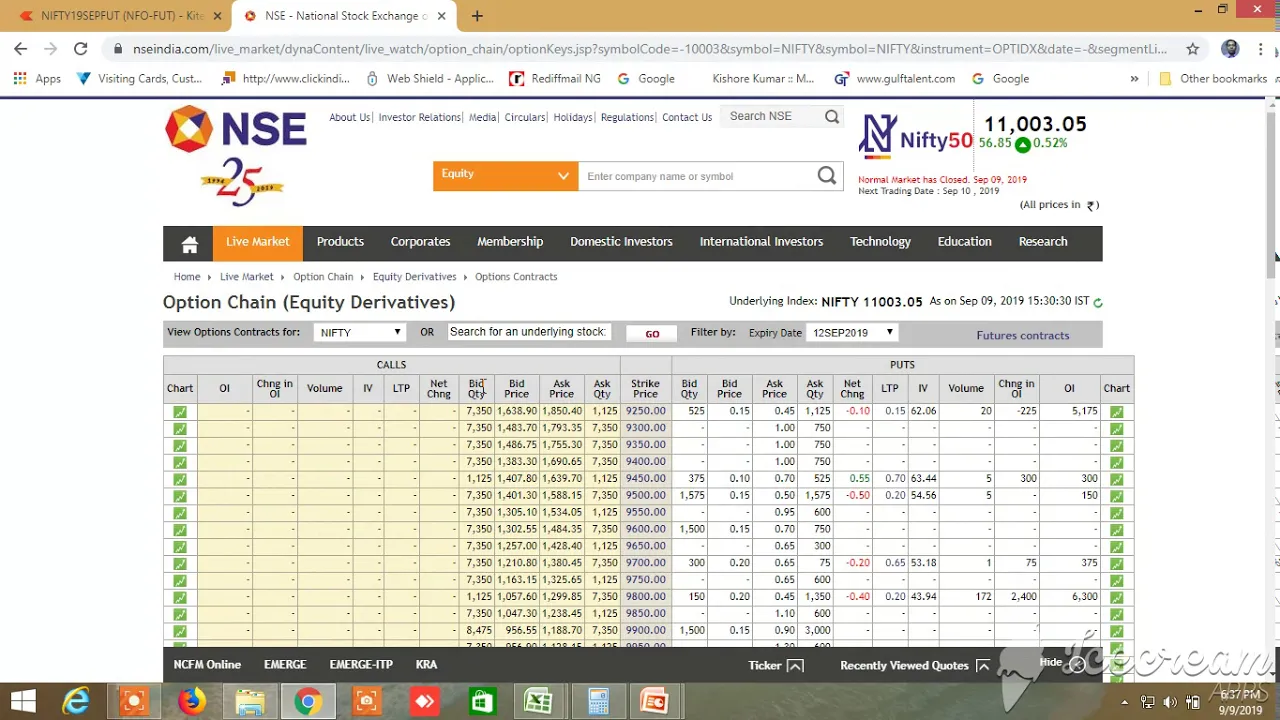Open calls chart icon for strike 9900.00
The width and height of the screenshot is (1280, 720).
point(180,631)
